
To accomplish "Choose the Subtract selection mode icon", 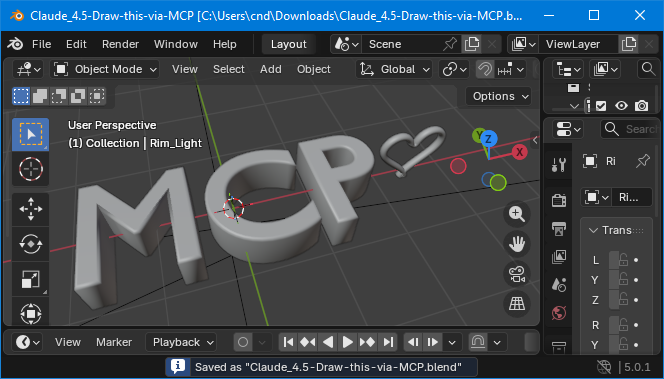I will [59, 96].
